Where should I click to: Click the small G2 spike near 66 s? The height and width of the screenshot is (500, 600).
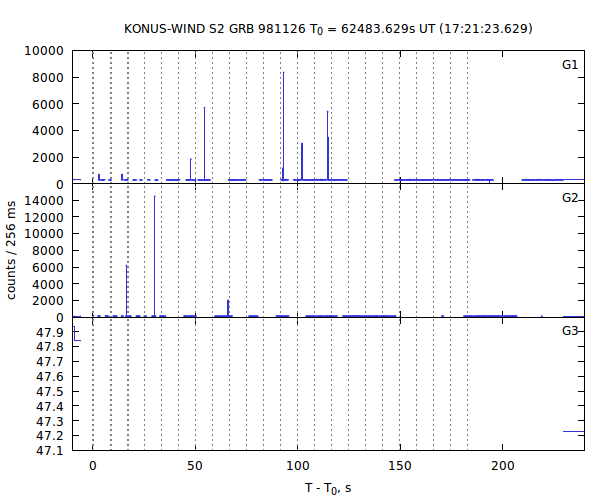[x=228, y=308]
